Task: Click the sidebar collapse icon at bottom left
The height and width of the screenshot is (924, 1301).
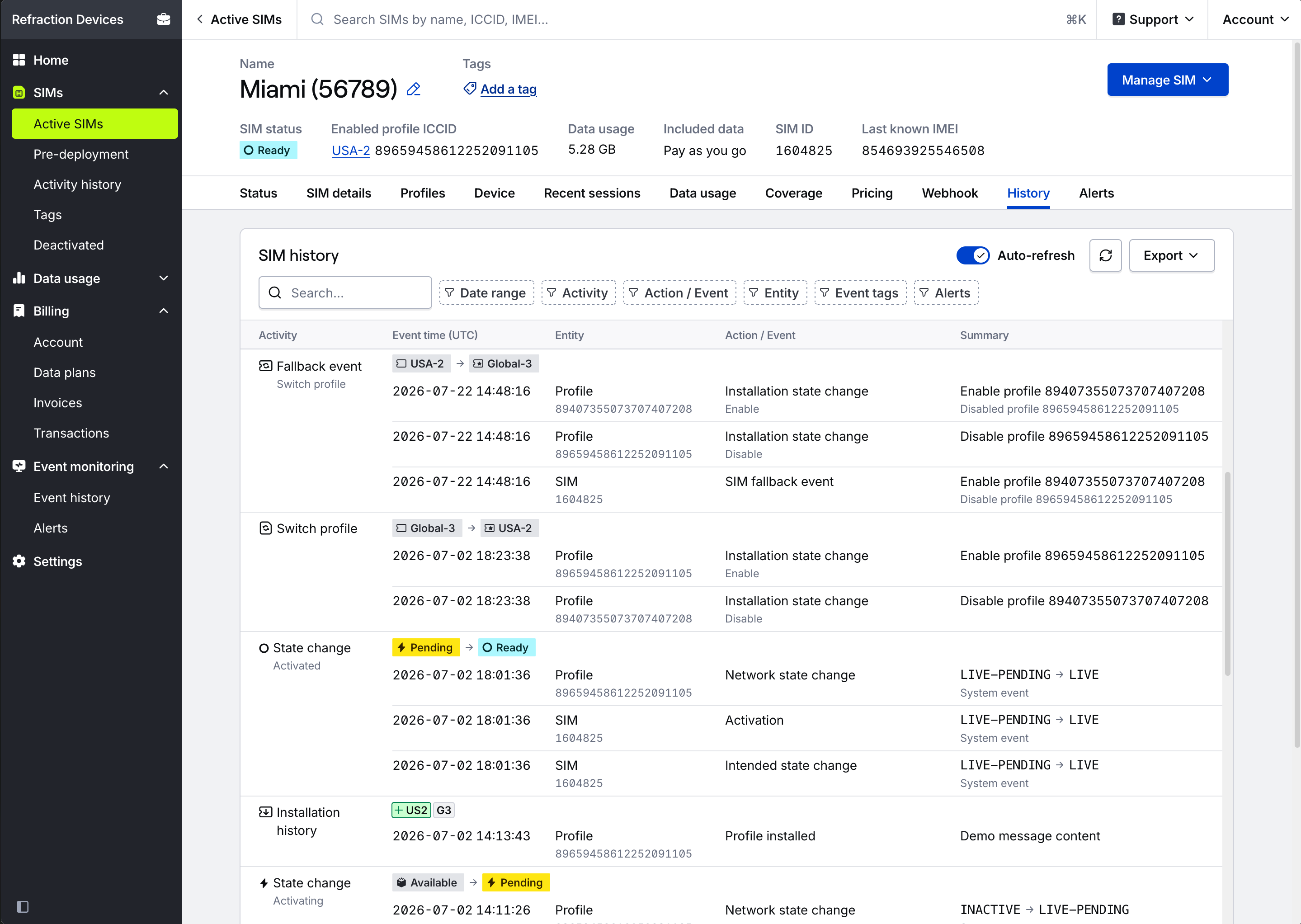Action: [23, 906]
